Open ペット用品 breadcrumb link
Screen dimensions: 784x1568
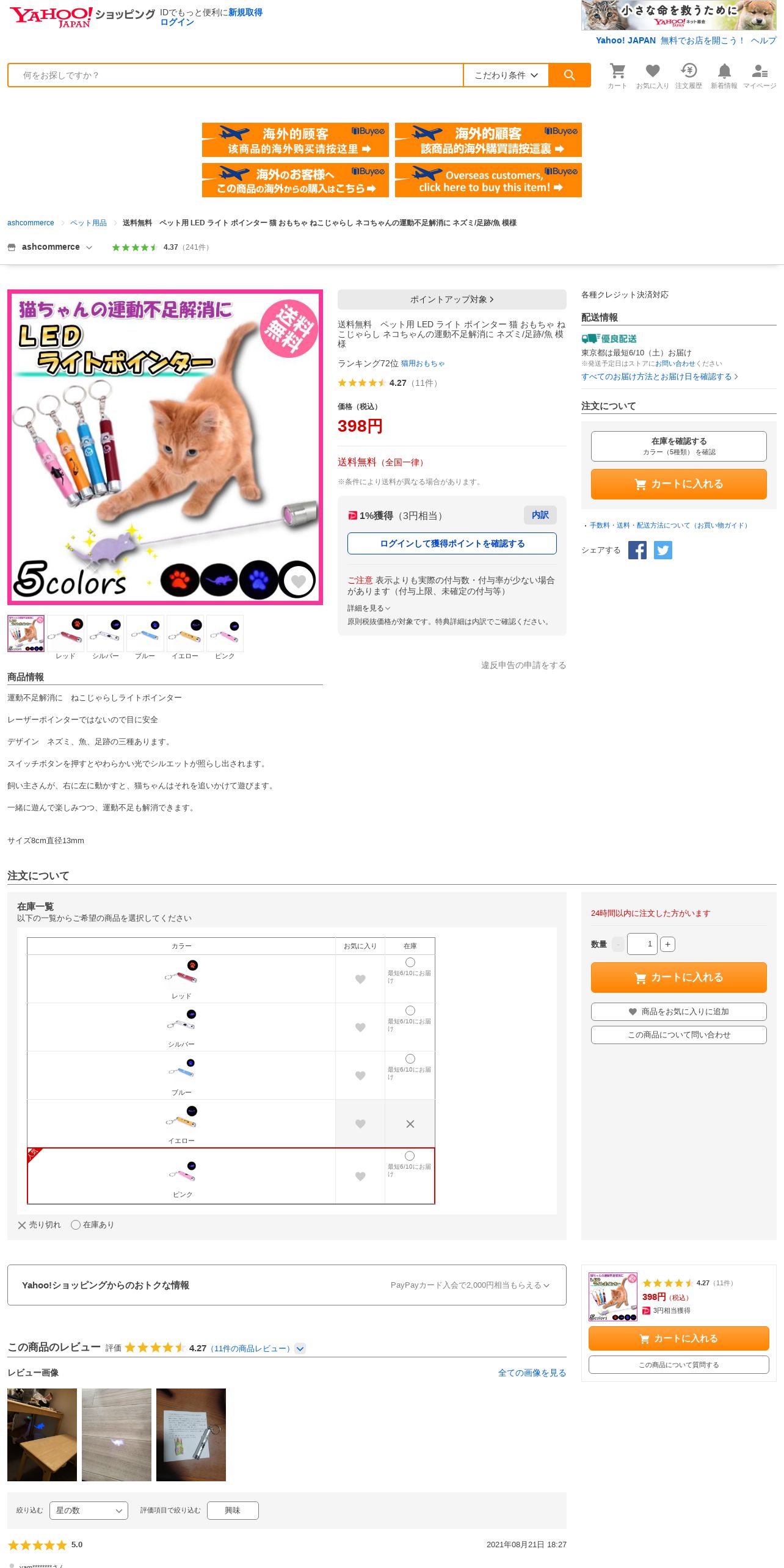(x=89, y=223)
